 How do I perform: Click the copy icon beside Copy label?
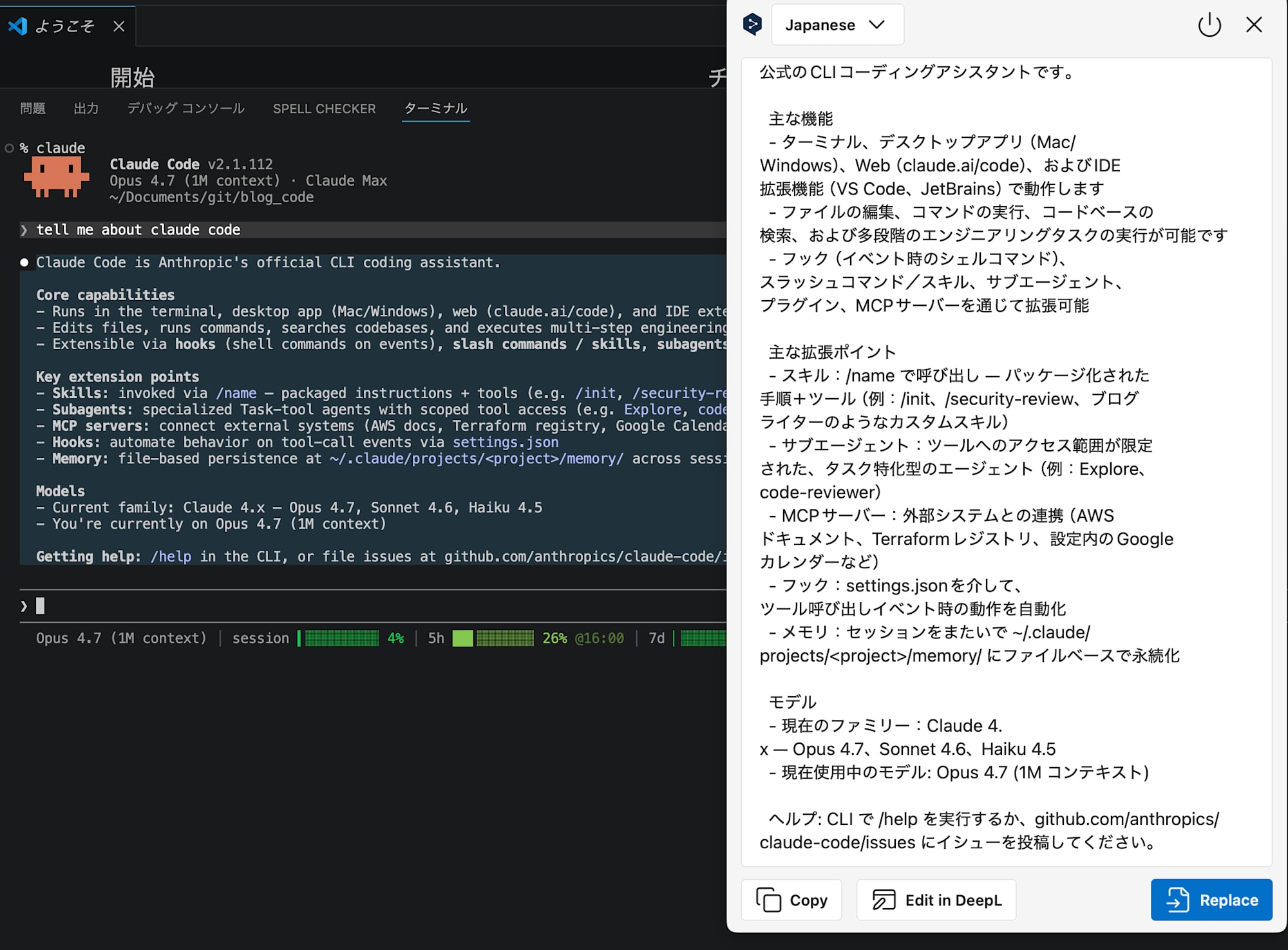tap(768, 900)
